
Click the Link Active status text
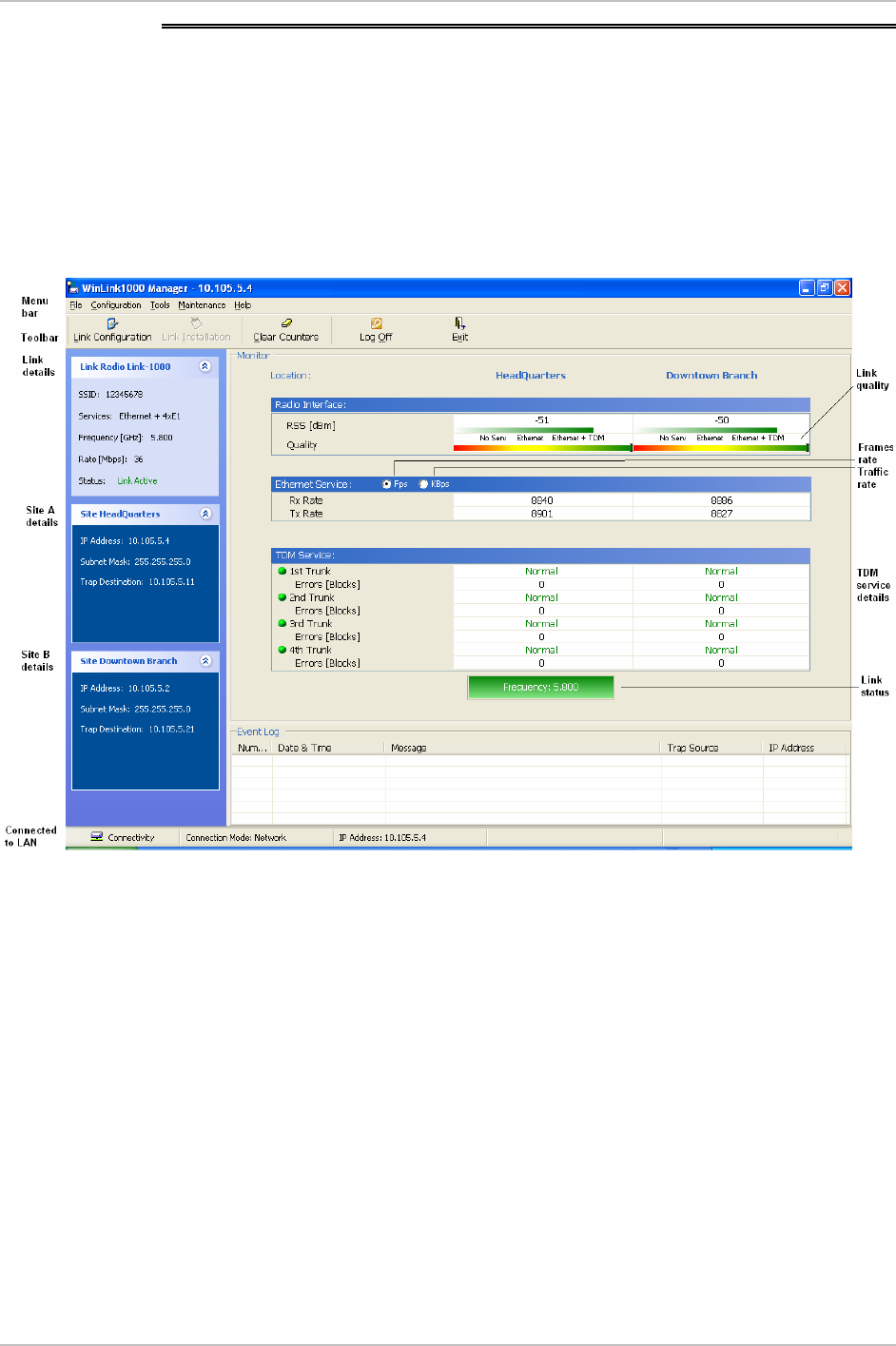137,481
